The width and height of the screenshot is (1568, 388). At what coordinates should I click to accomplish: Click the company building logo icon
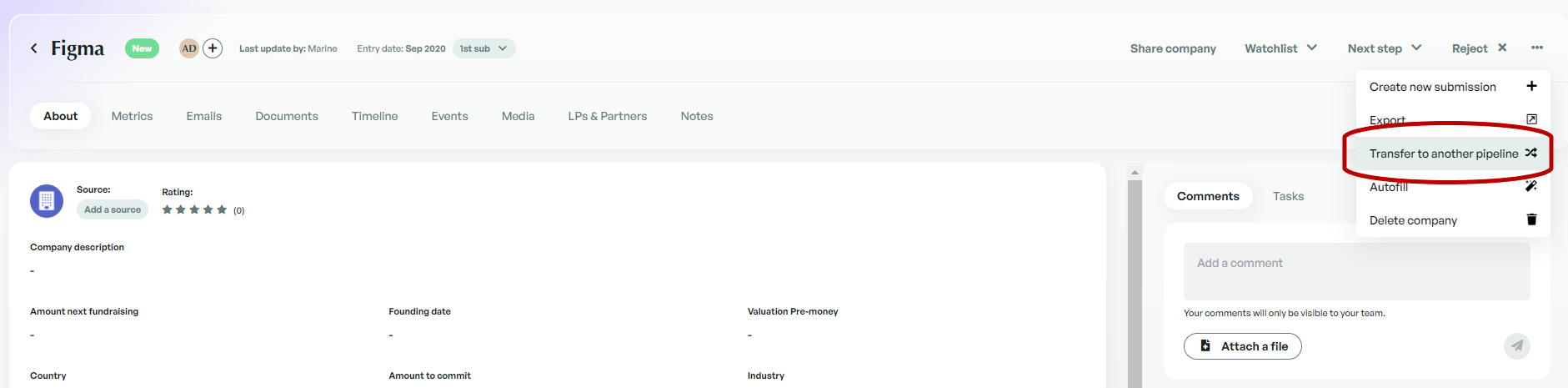tap(47, 201)
